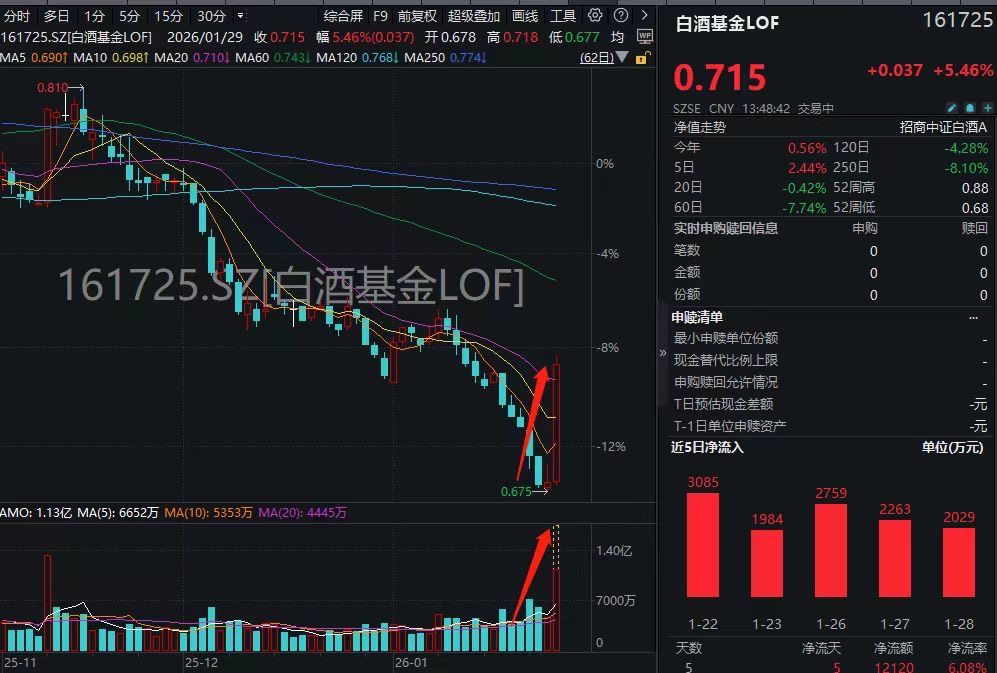Add 白酒基金LOF to watchlist via plus icon

coord(989,108)
